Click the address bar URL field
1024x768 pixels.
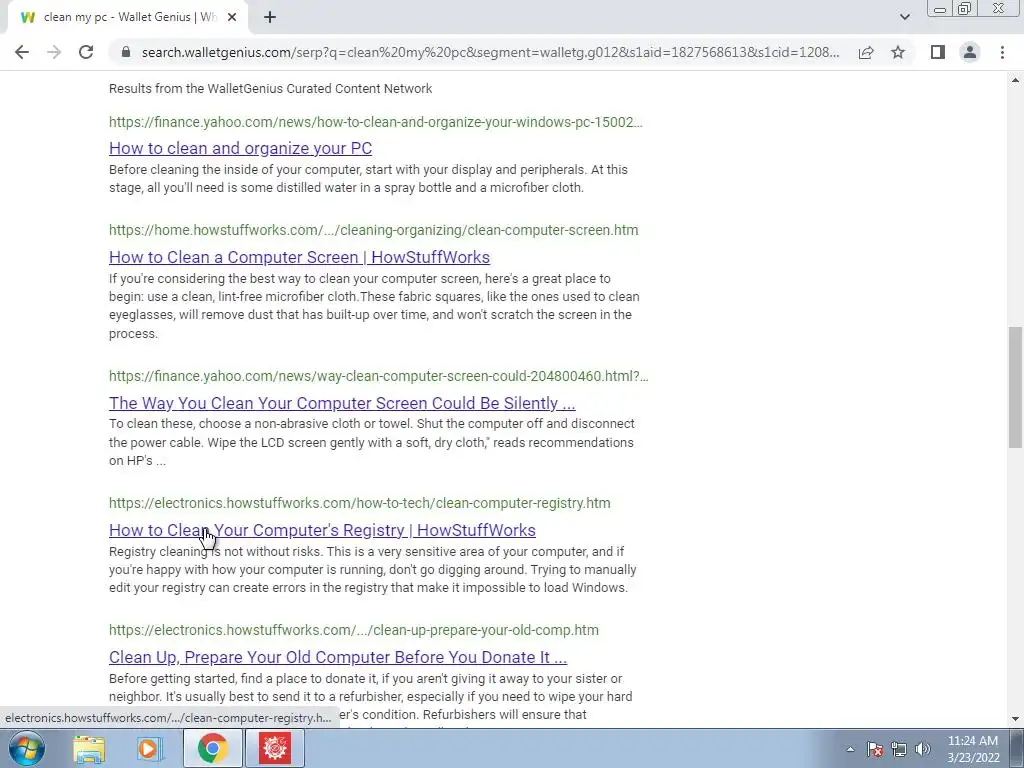coord(490,52)
